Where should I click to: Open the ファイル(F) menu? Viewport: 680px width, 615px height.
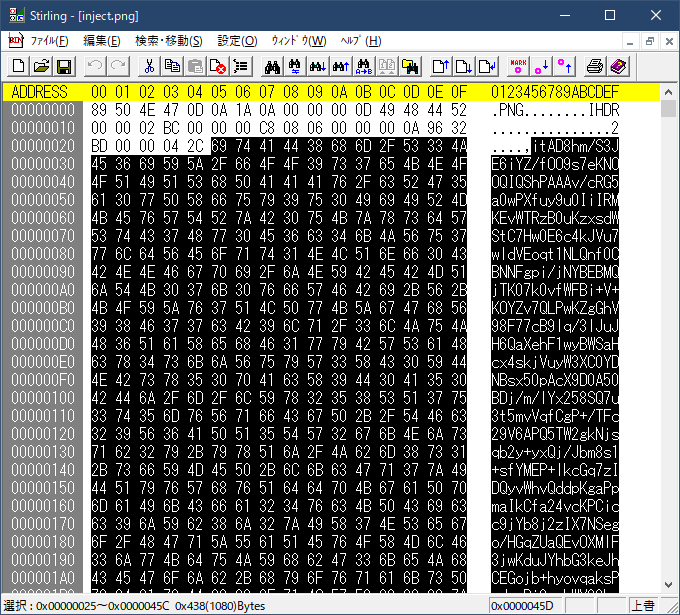click(49, 41)
